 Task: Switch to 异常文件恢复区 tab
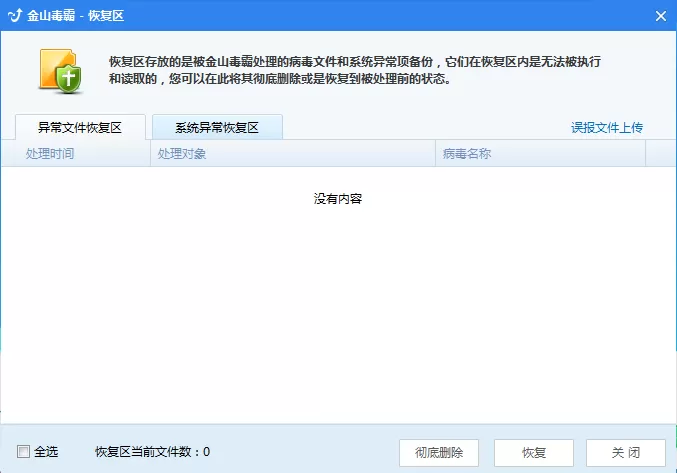80,127
